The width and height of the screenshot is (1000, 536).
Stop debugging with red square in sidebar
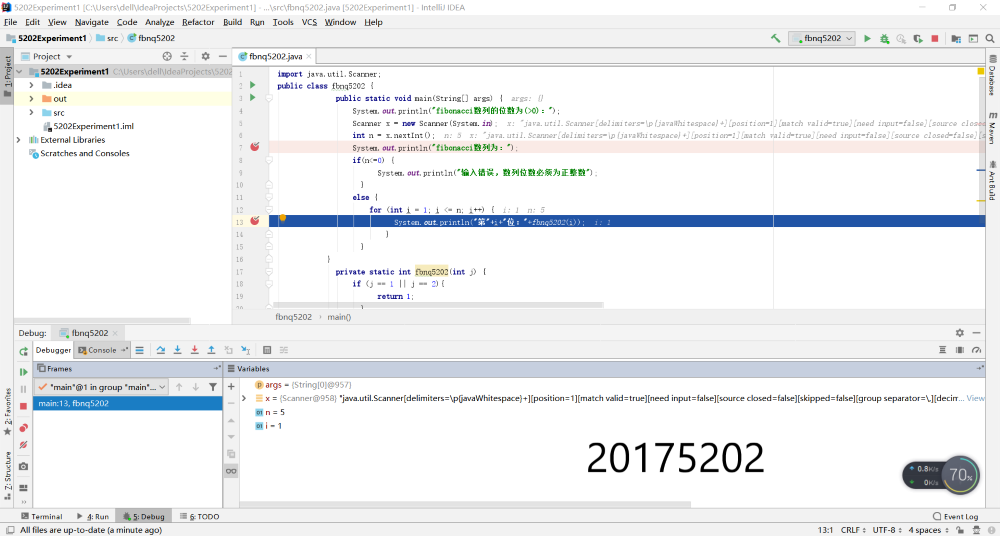[x=24, y=406]
